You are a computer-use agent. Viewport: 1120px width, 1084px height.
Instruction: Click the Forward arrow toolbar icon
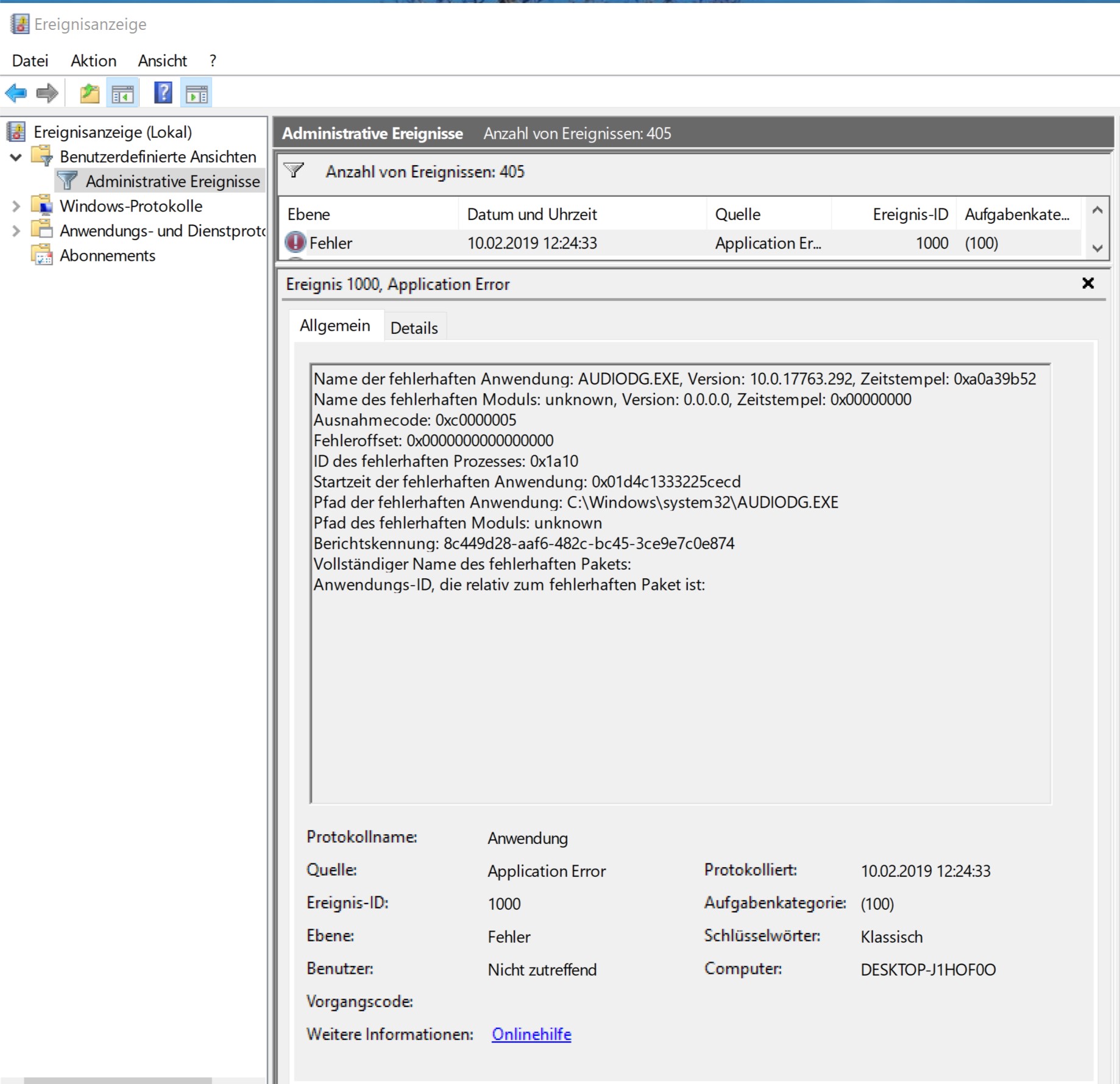47,93
